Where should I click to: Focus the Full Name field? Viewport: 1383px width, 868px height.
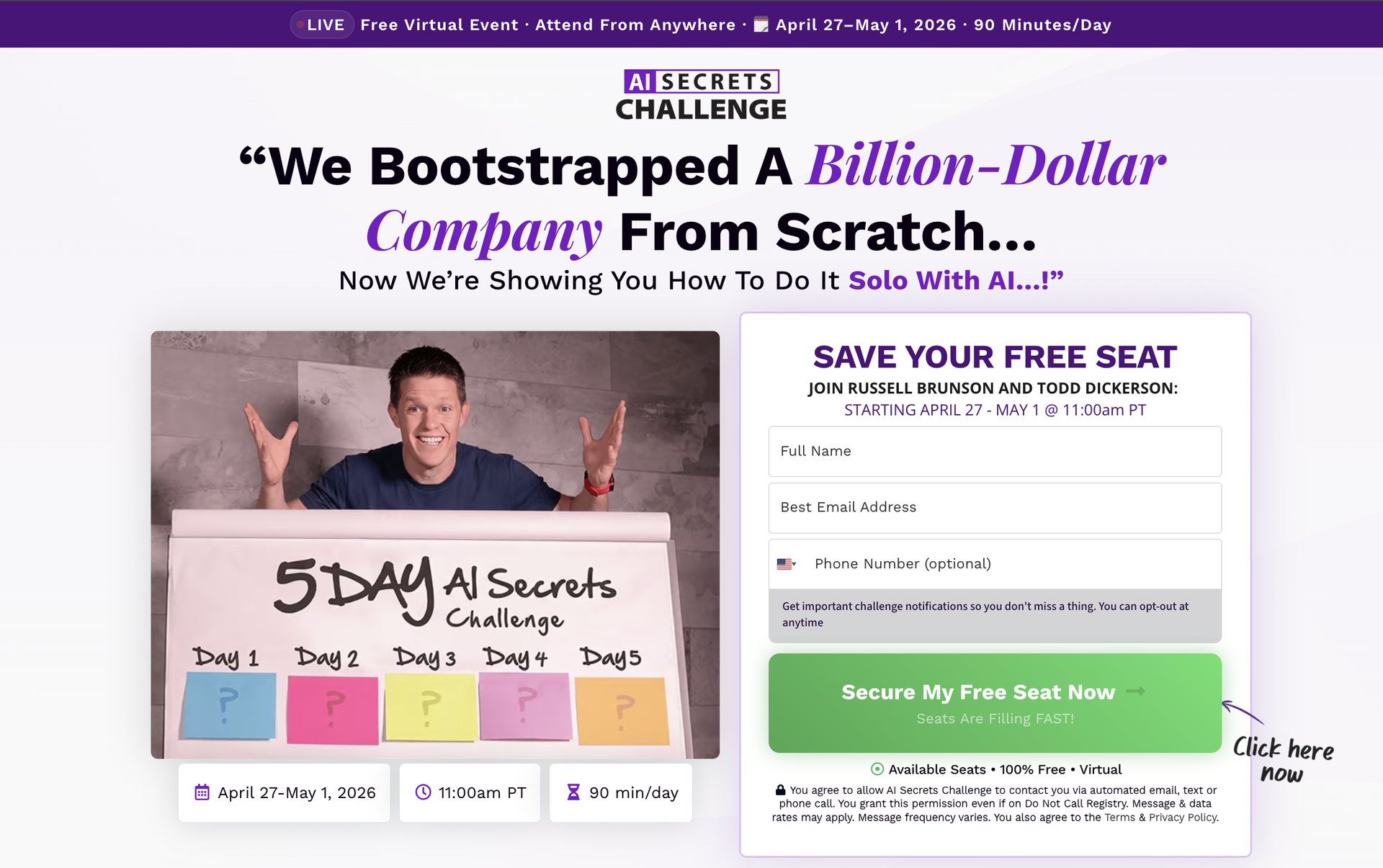tap(995, 451)
